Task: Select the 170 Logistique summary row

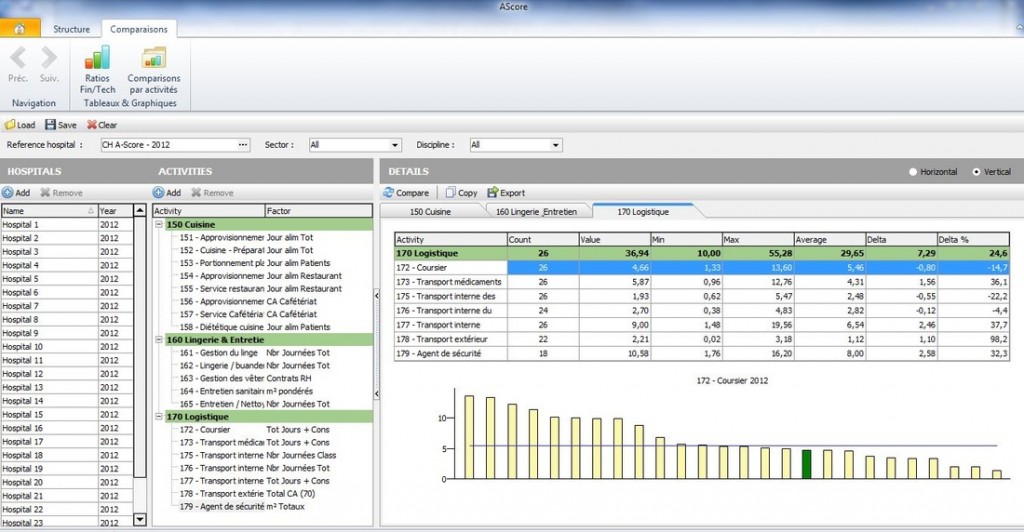Action: click(x=701, y=253)
